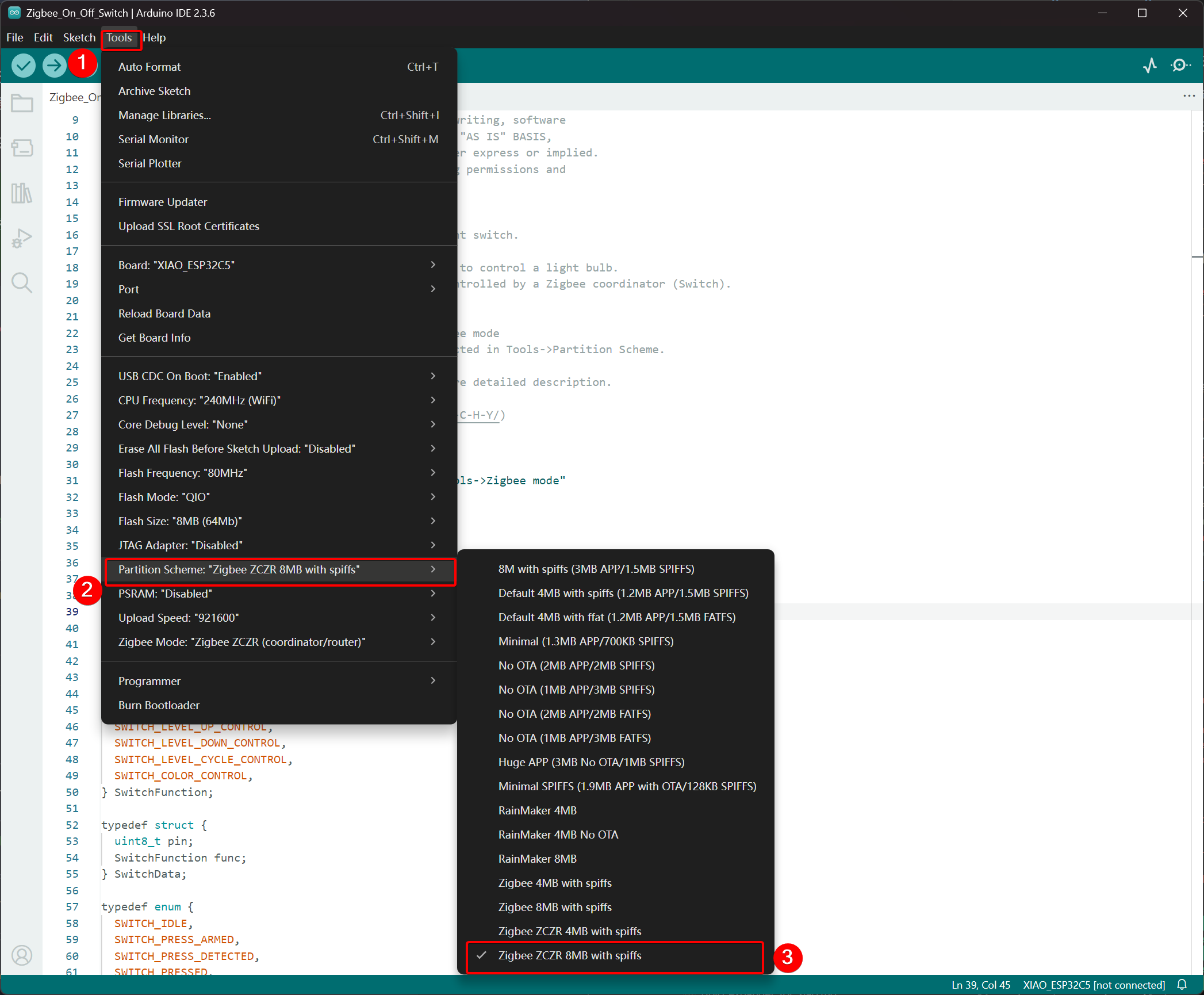This screenshot has width=1204, height=995.
Task: Open the Sketch menu
Action: (x=79, y=37)
